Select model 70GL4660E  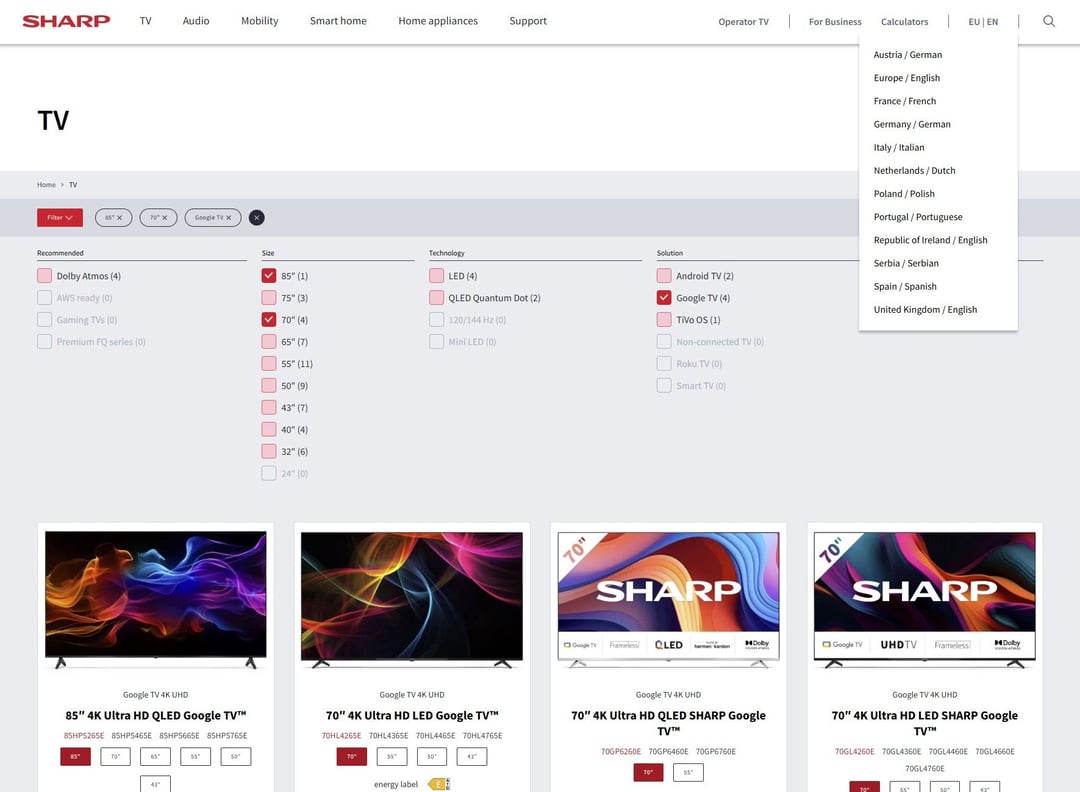[x=995, y=752]
